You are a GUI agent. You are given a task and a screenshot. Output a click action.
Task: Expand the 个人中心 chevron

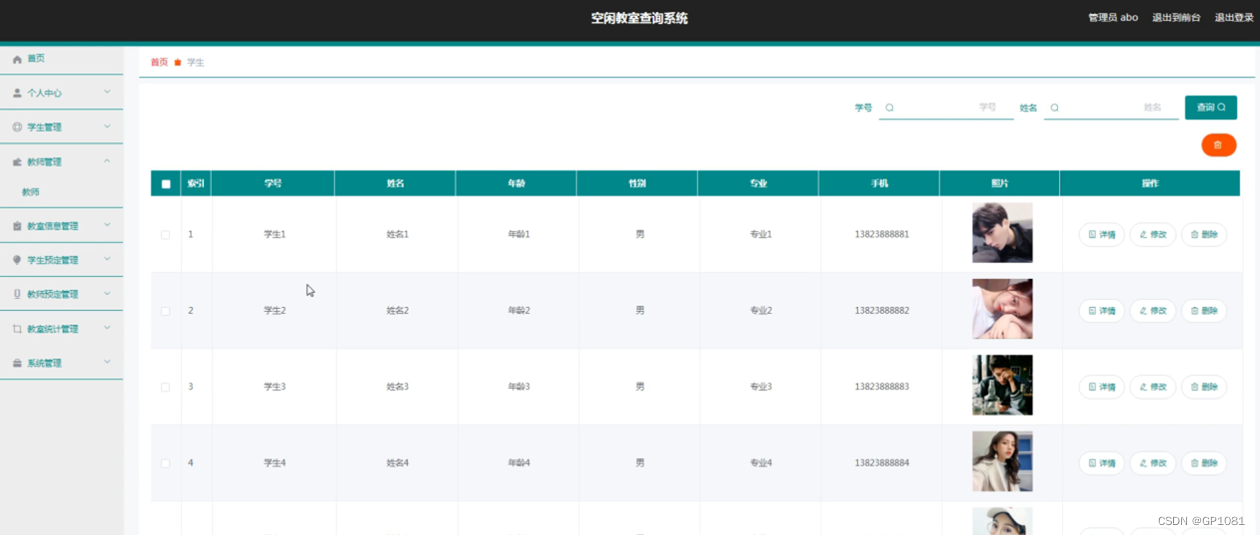click(107, 92)
